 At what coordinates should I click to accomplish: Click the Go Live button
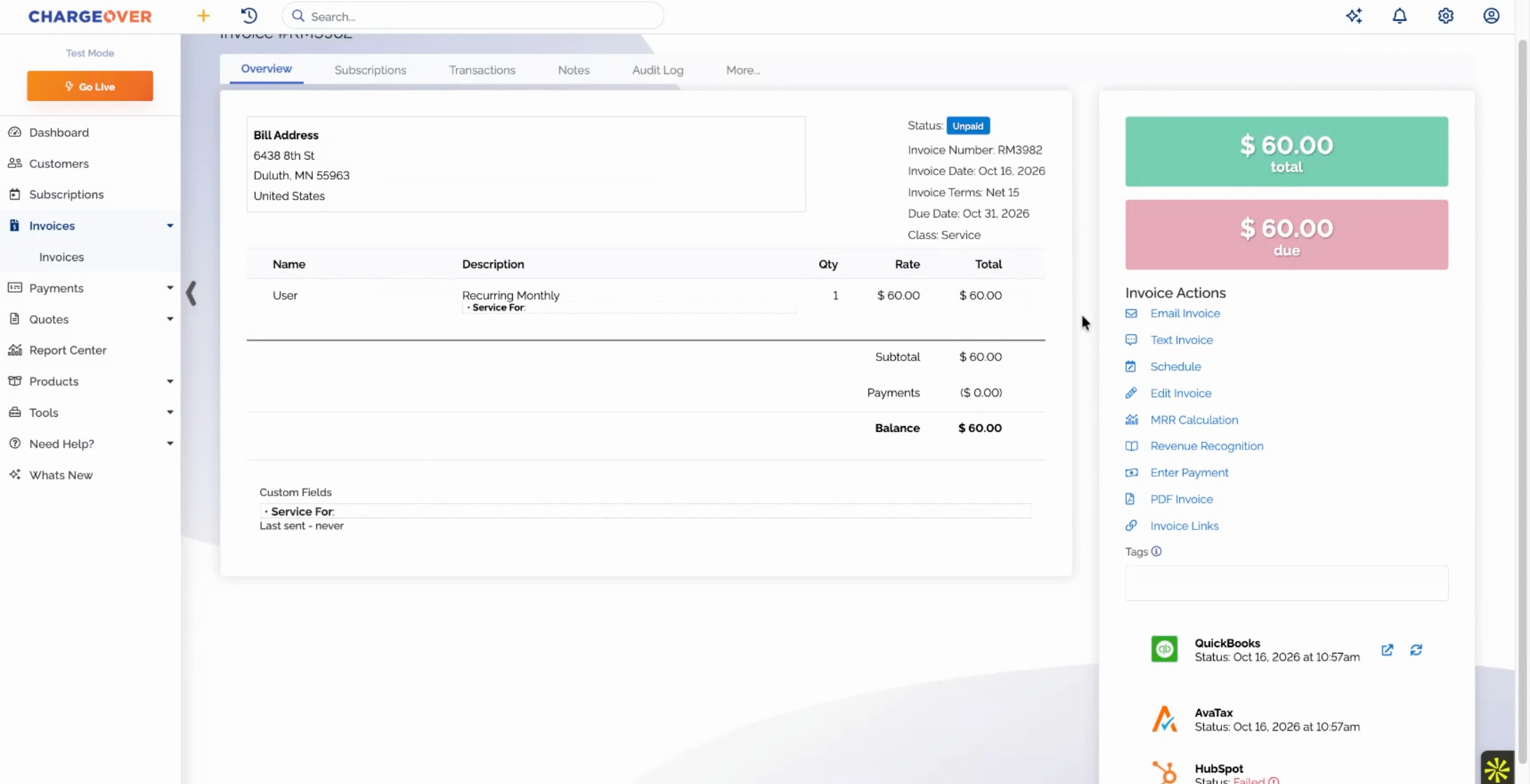point(90,86)
